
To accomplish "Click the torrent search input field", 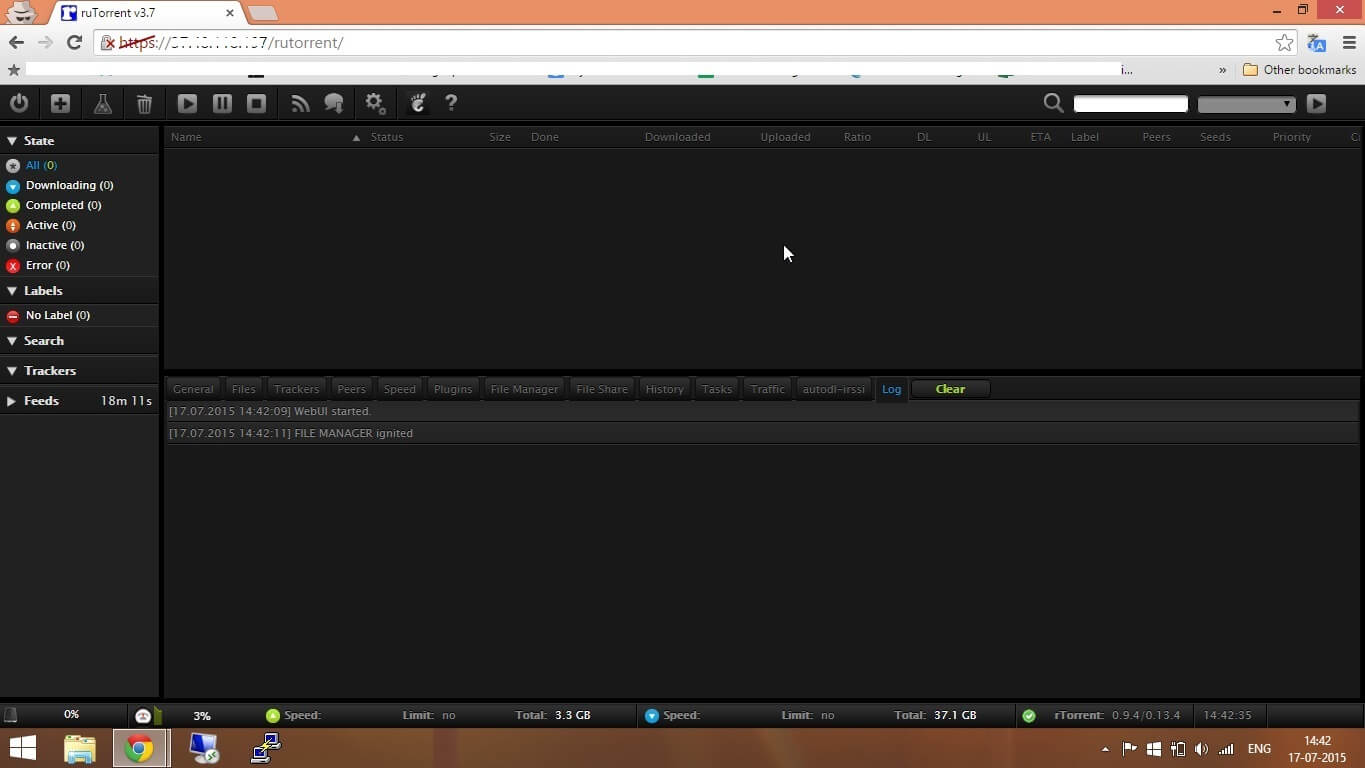I will (1130, 104).
